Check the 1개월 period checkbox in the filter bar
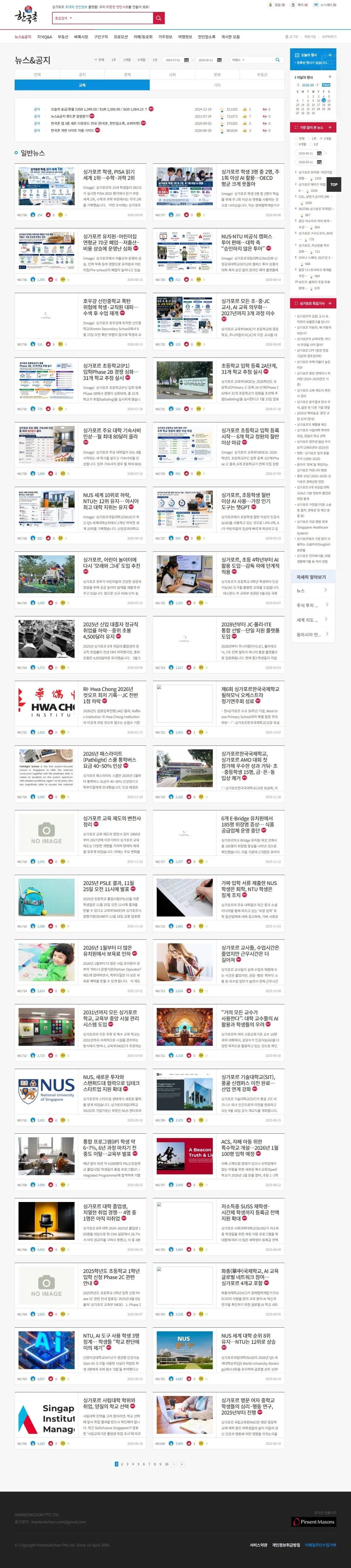Image resolution: width=351 pixels, height=1568 pixels. coord(121,60)
